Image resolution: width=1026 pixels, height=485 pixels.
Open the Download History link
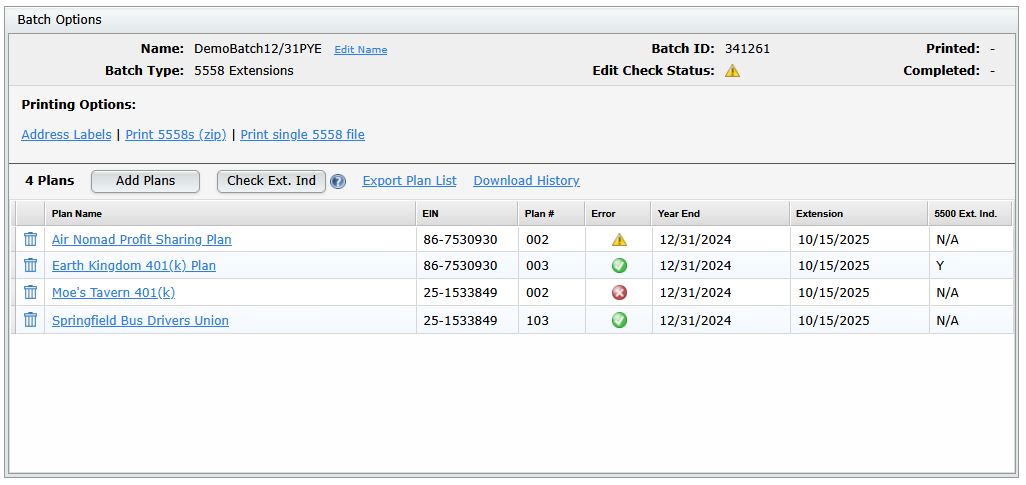(527, 181)
